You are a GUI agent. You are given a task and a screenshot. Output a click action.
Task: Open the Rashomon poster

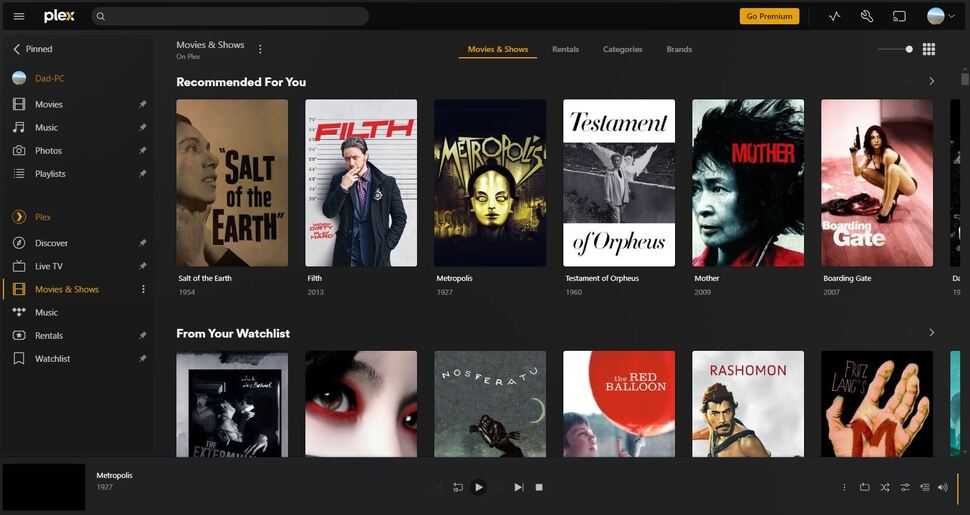pyautogui.click(x=748, y=404)
